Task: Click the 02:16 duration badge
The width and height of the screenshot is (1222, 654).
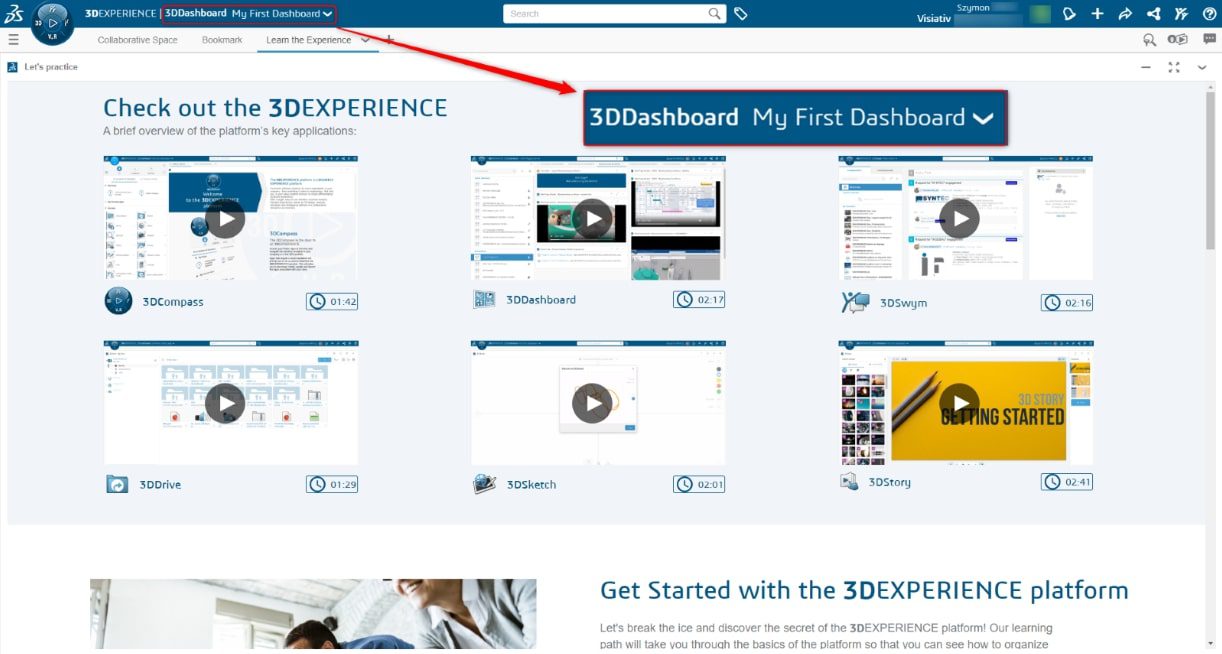Action: point(1067,302)
